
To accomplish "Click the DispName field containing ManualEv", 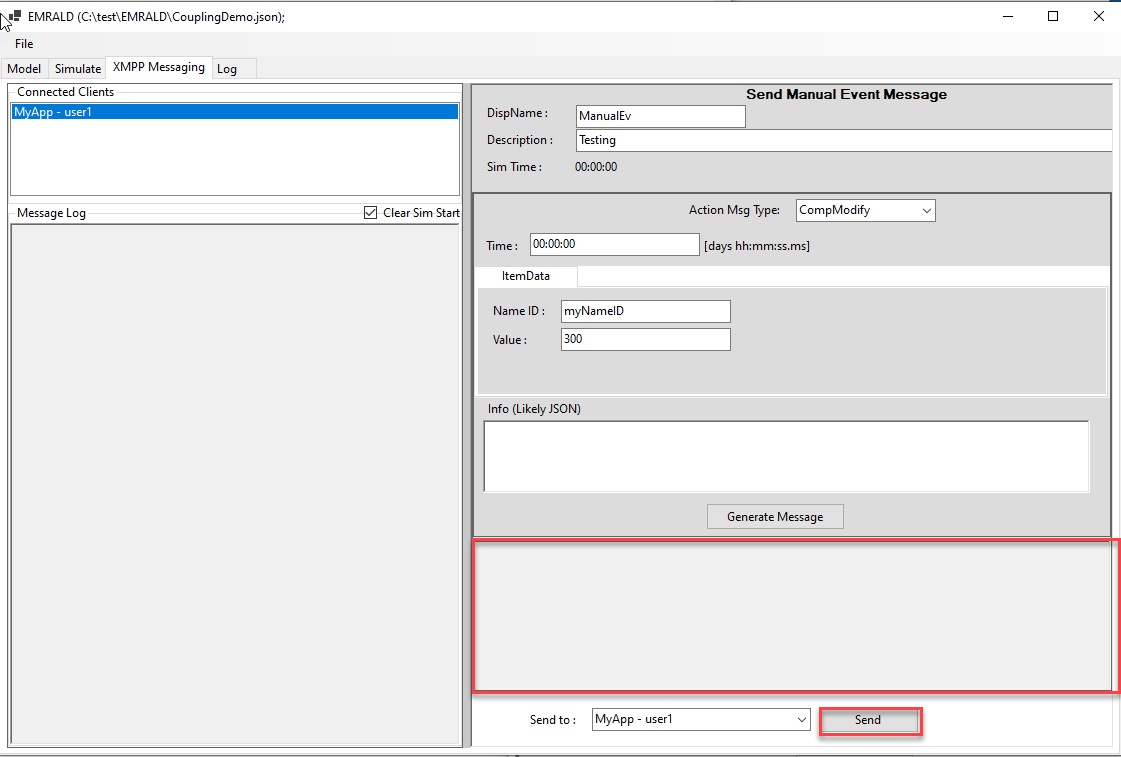I will [661, 116].
